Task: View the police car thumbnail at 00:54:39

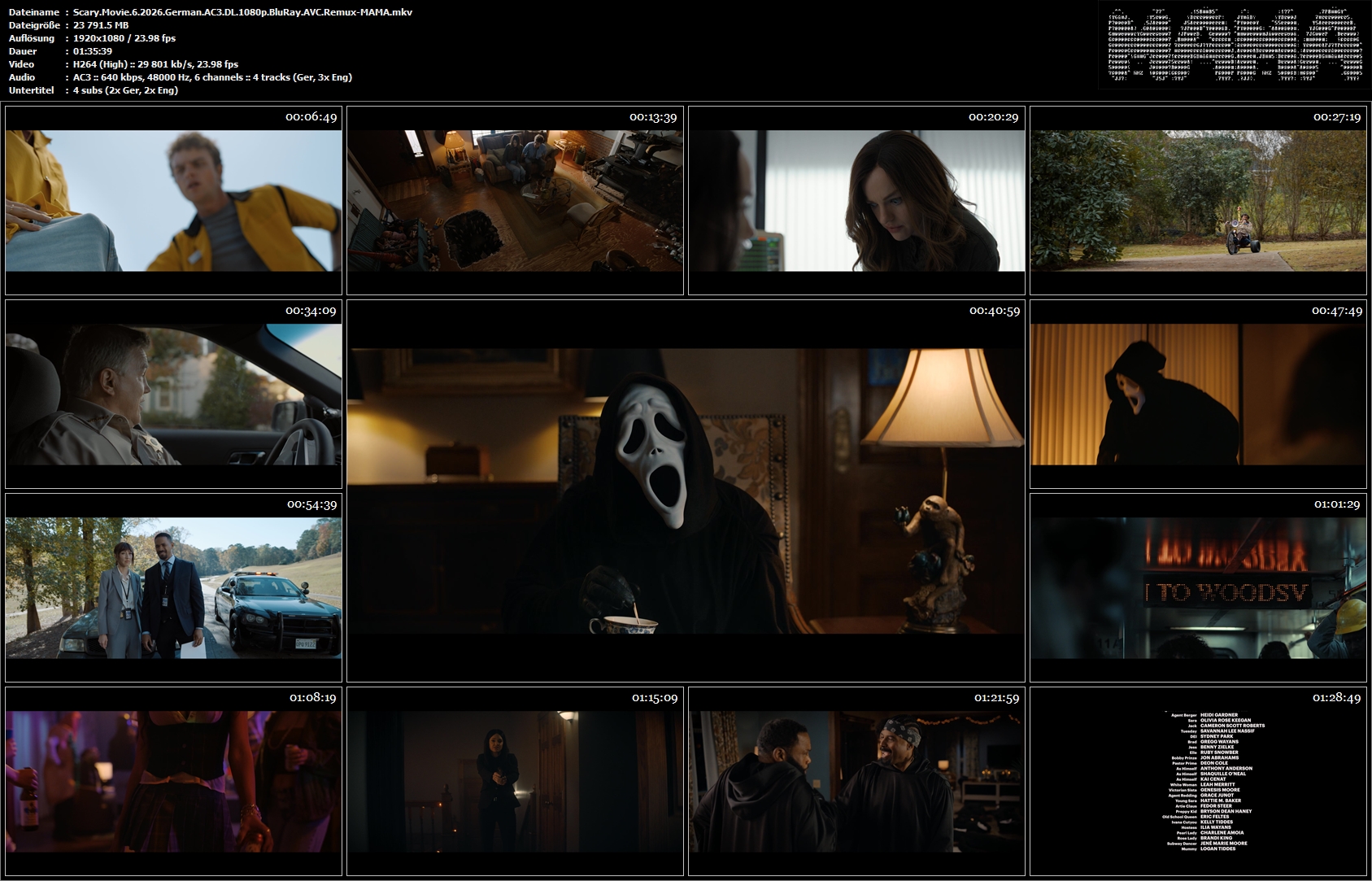Action: tap(173, 587)
